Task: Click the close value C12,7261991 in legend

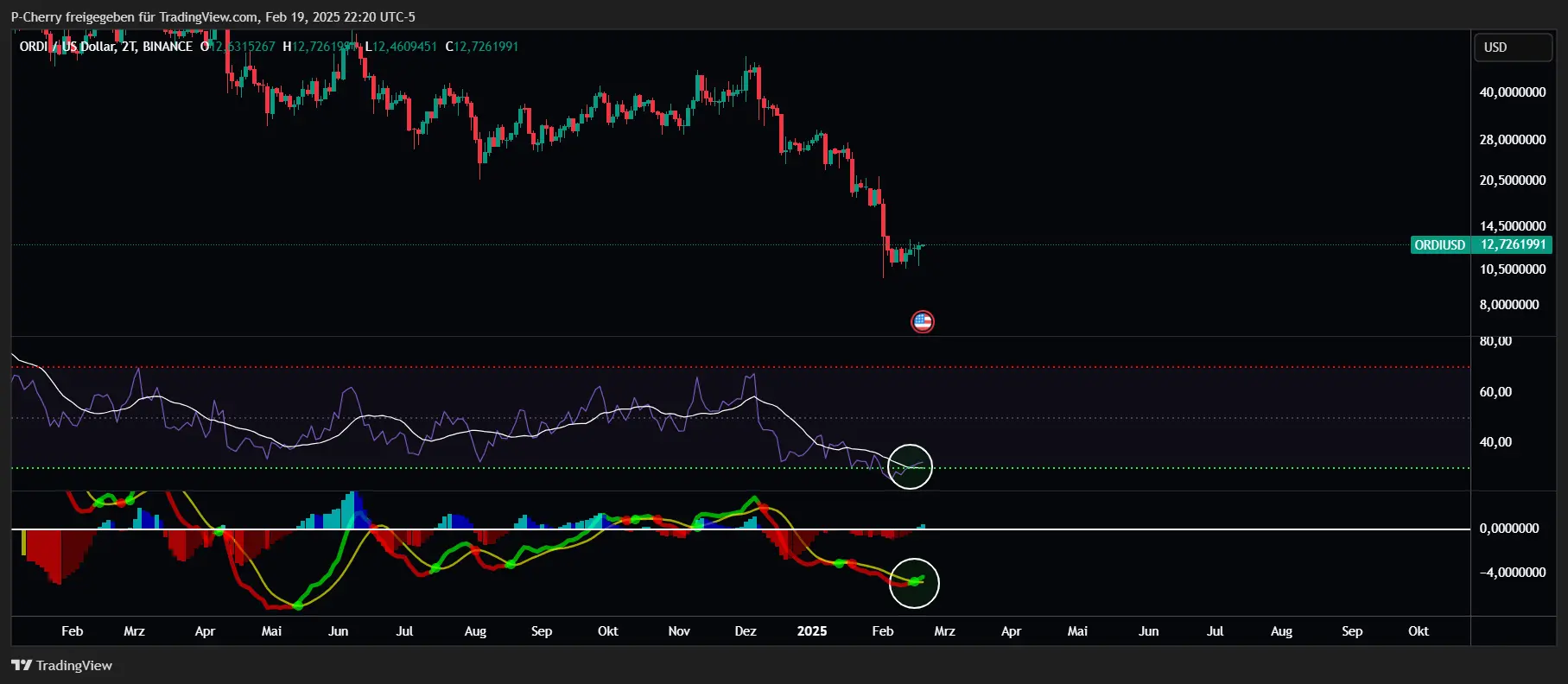Action: (482, 47)
